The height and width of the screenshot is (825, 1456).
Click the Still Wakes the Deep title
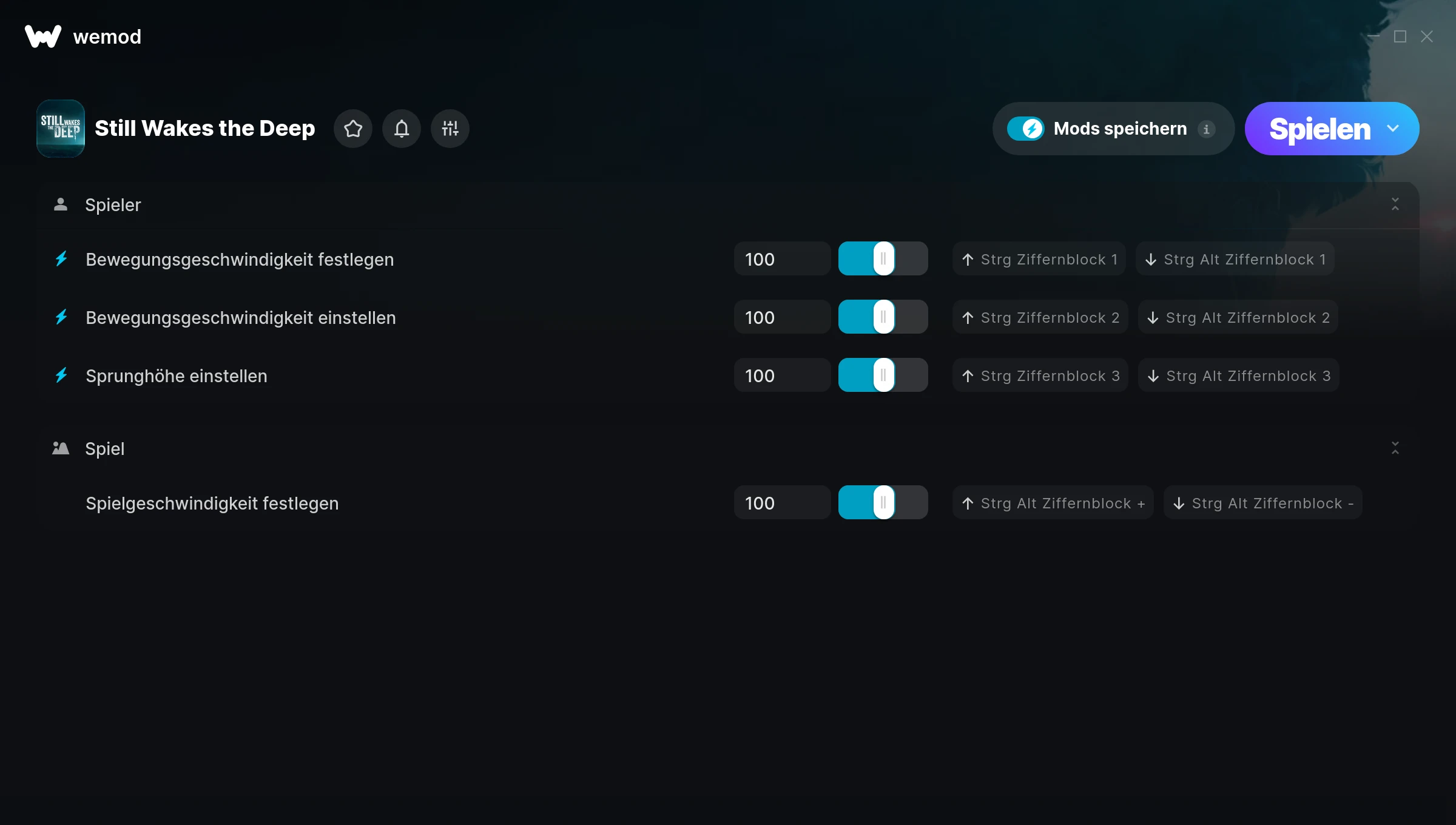[x=205, y=129]
